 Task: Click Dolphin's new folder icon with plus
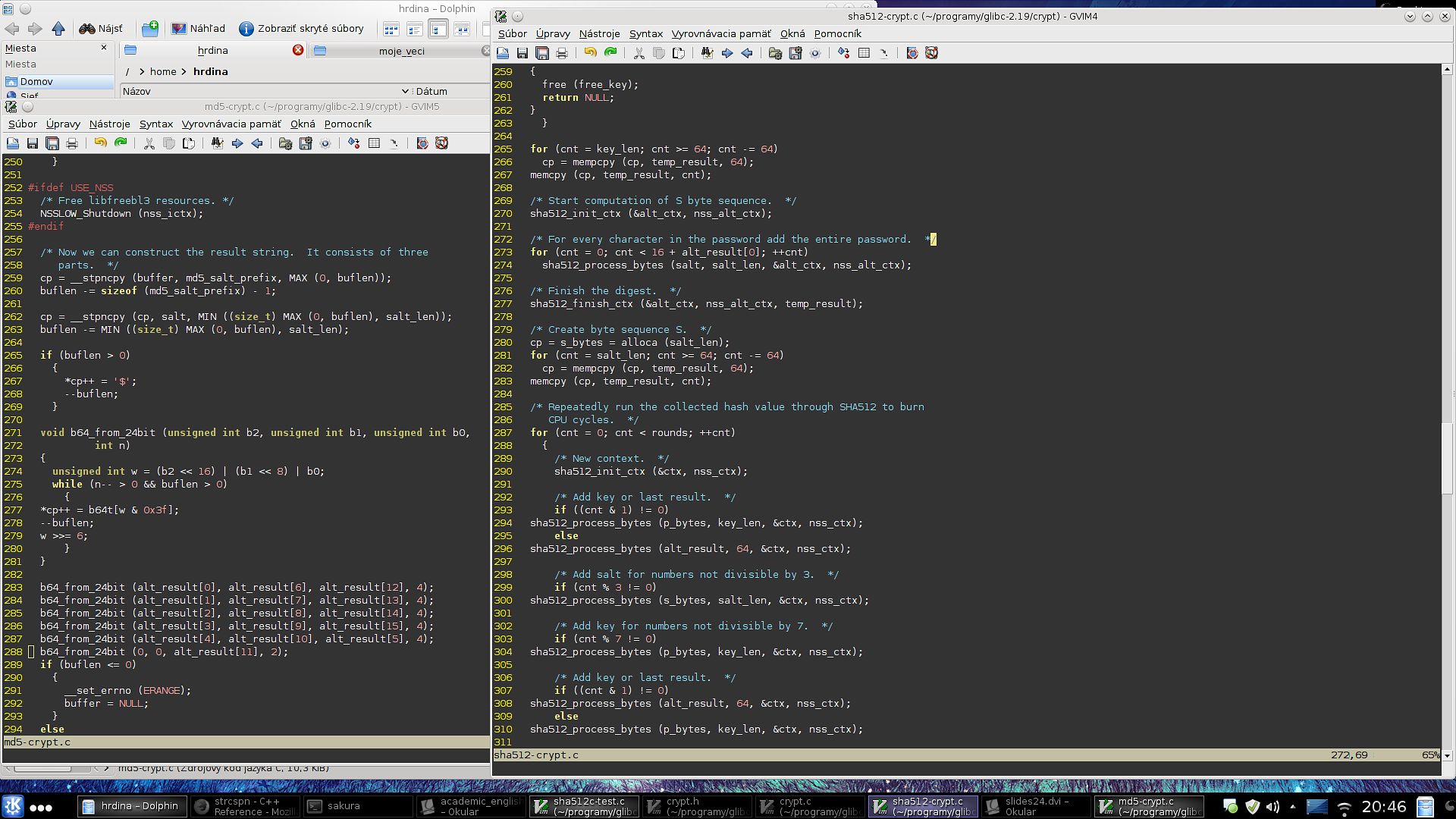click(150, 29)
